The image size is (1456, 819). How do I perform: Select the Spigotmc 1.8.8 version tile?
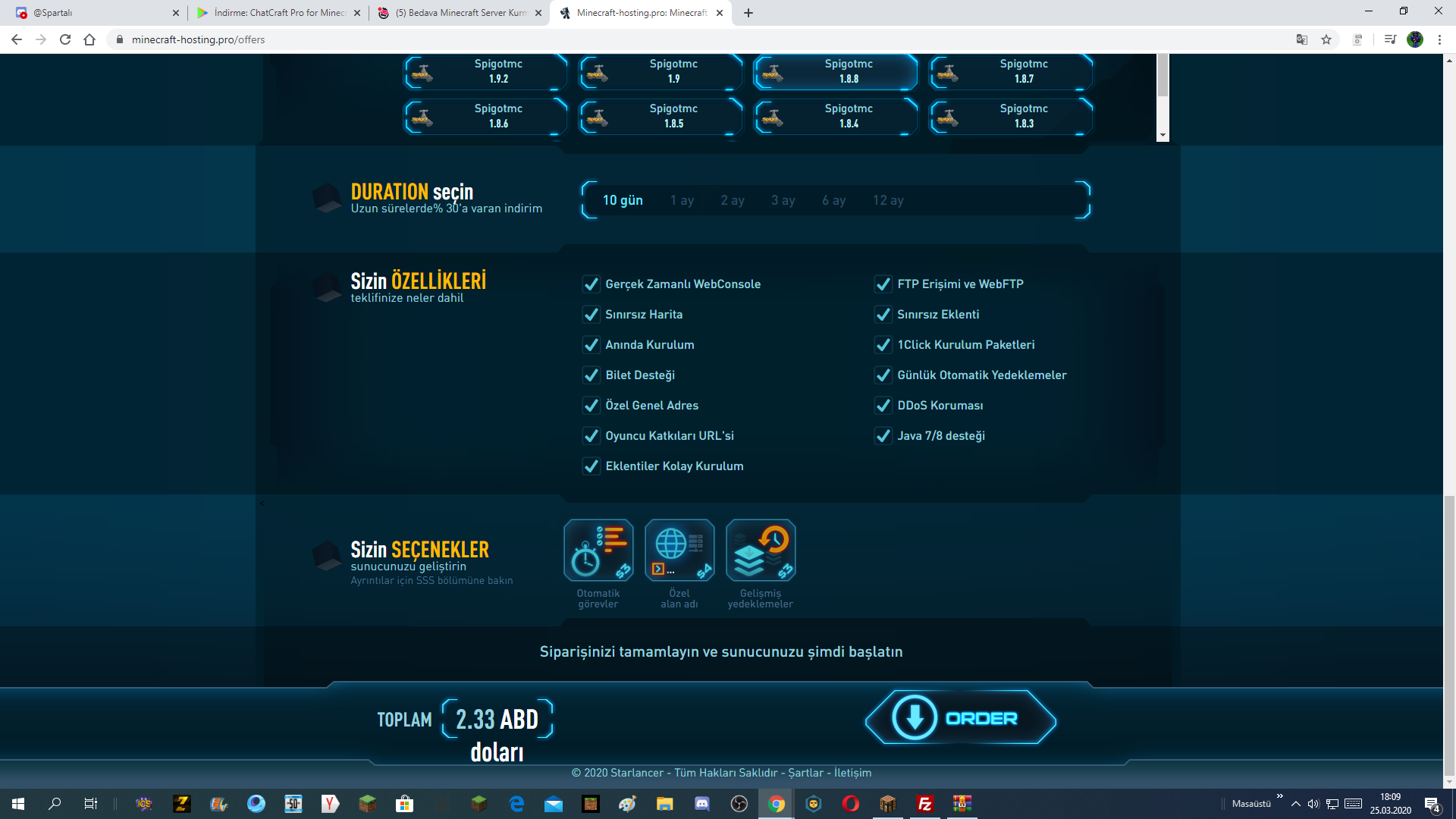(x=836, y=72)
